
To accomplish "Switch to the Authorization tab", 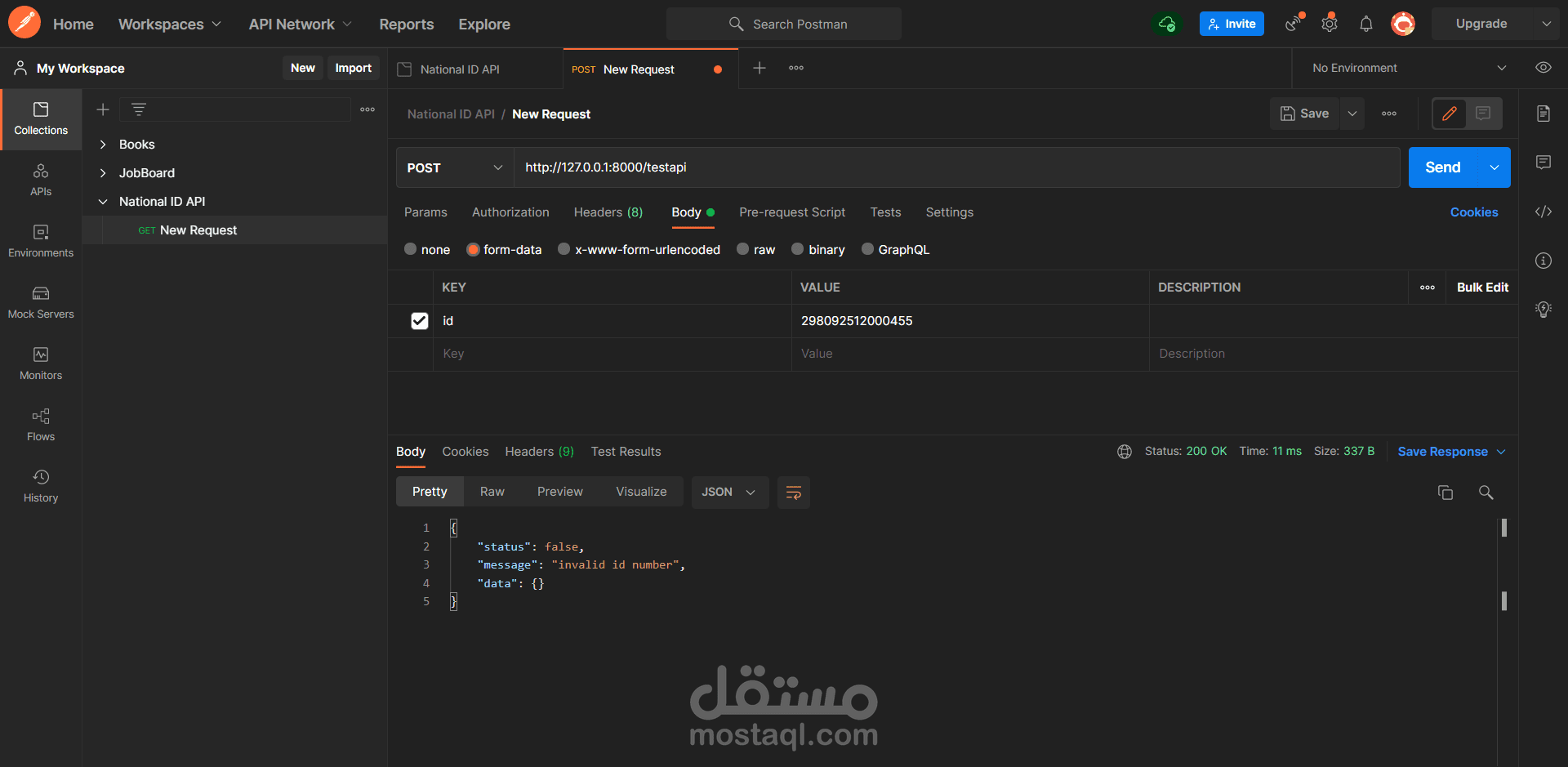I will [510, 212].
